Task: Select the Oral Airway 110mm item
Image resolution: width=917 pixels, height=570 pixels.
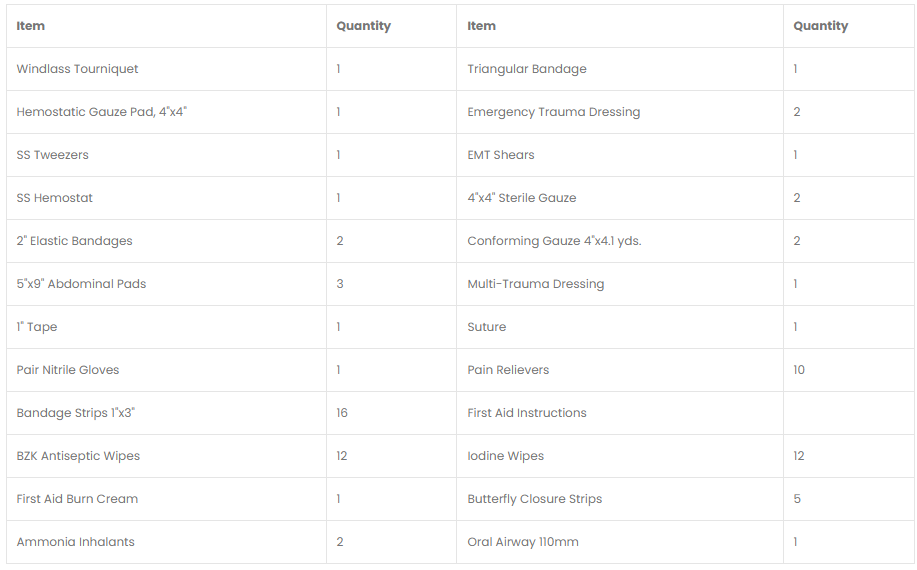Action: 523,542
